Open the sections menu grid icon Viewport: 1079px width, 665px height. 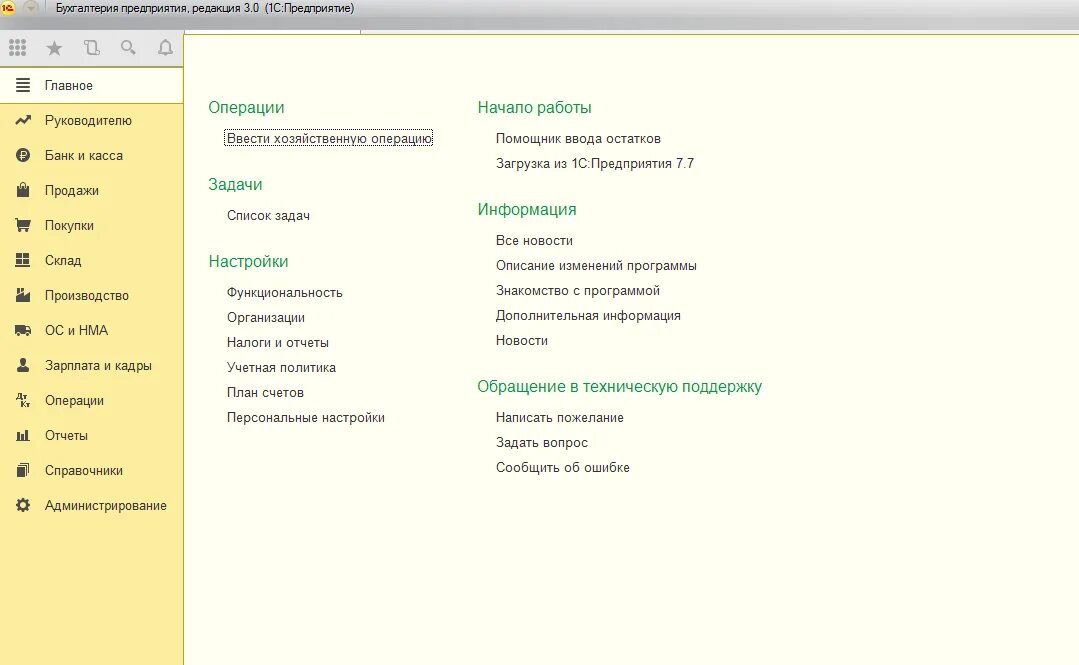click(17, 48)
